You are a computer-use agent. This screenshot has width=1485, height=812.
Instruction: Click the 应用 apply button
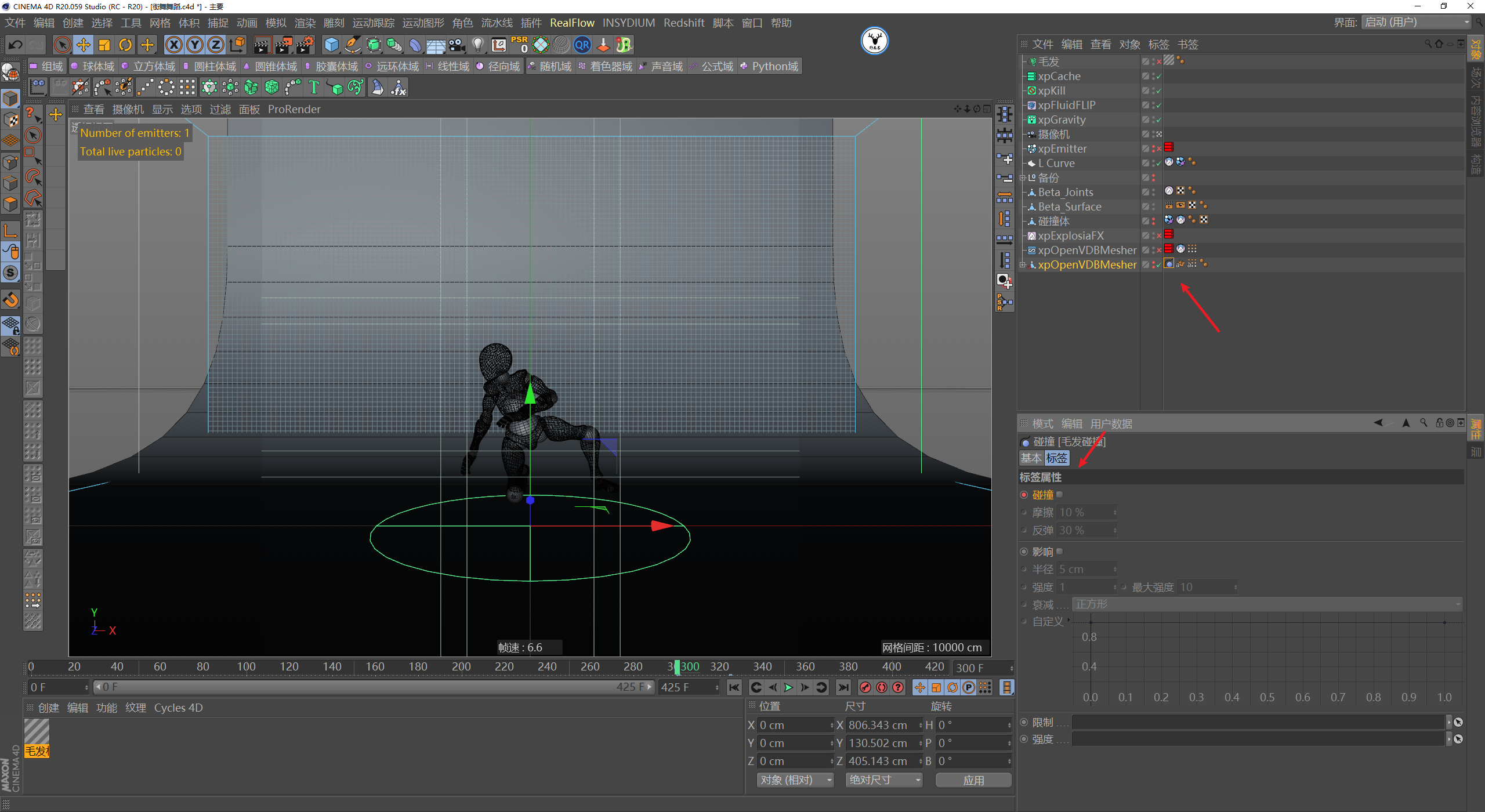pos(973,780)
